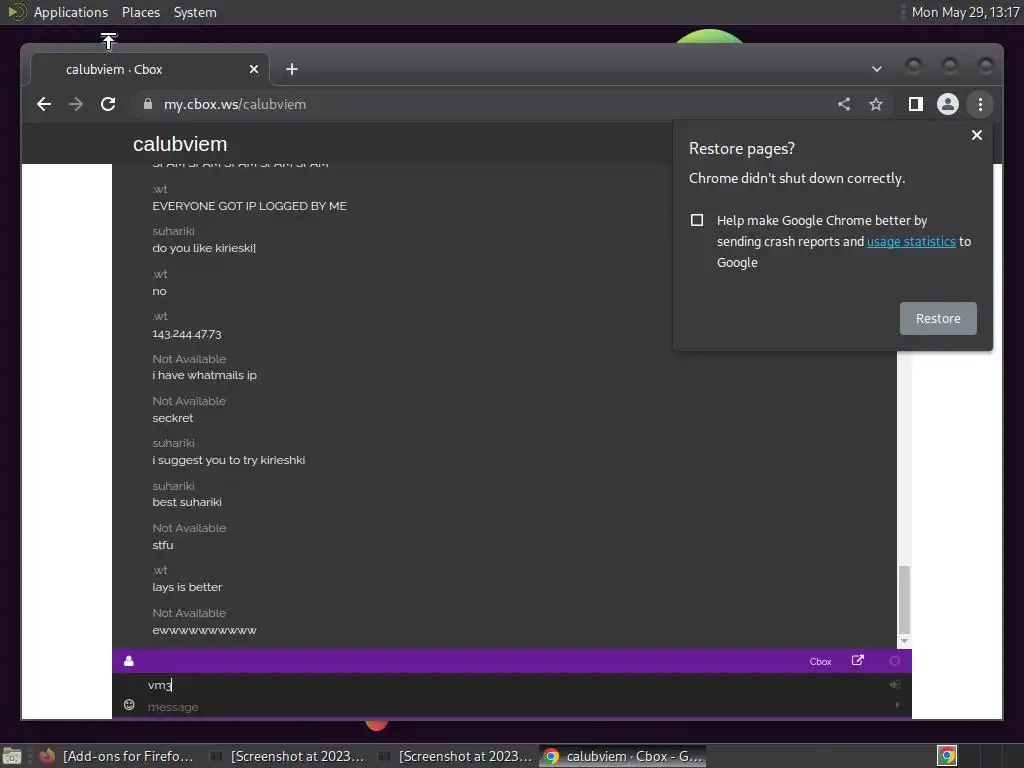Click the Restore button
The height and width of the screenshot is (768, 1024).
coord(938,319)
